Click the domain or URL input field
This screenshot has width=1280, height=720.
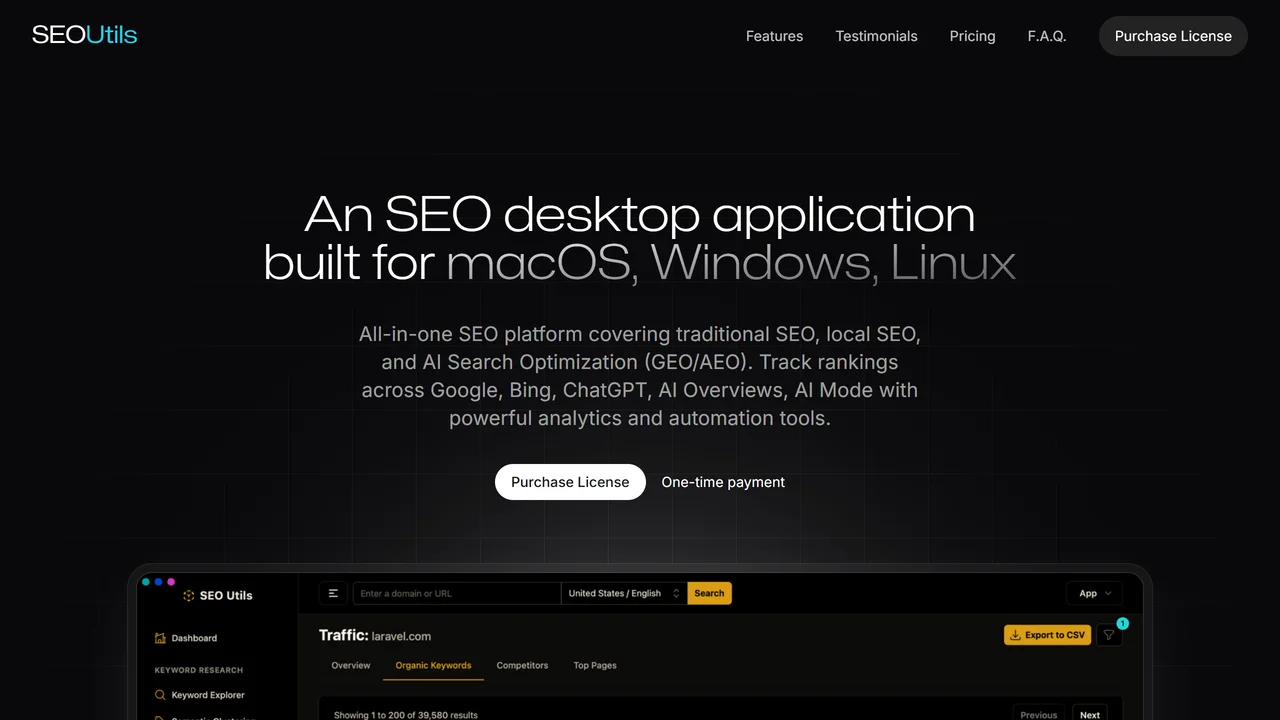pos(456,593)
